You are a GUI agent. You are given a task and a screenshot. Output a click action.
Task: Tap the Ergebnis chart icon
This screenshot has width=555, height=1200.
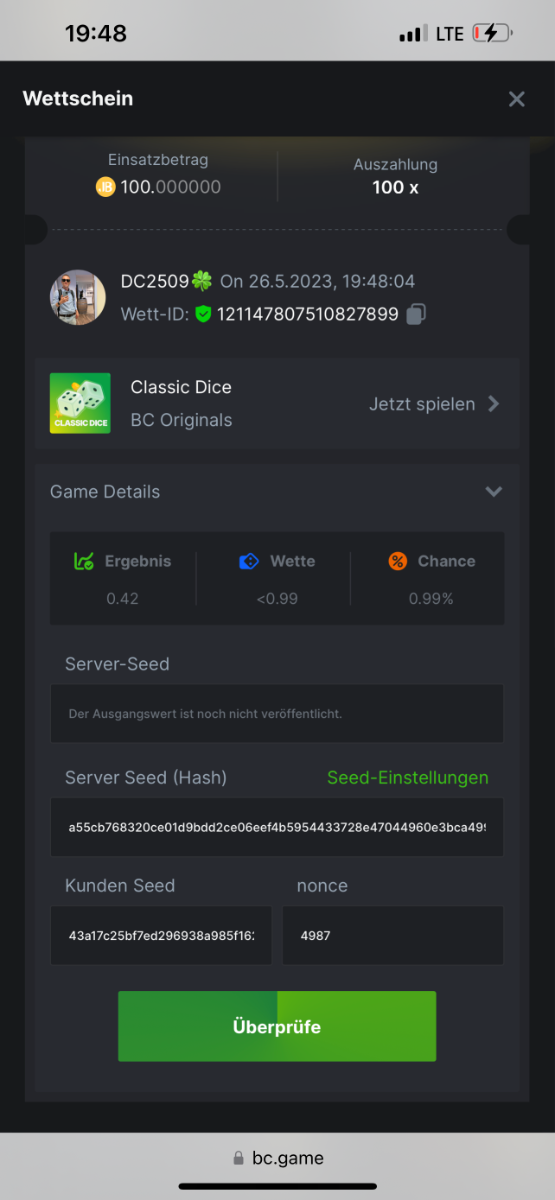tap(84, 561)
